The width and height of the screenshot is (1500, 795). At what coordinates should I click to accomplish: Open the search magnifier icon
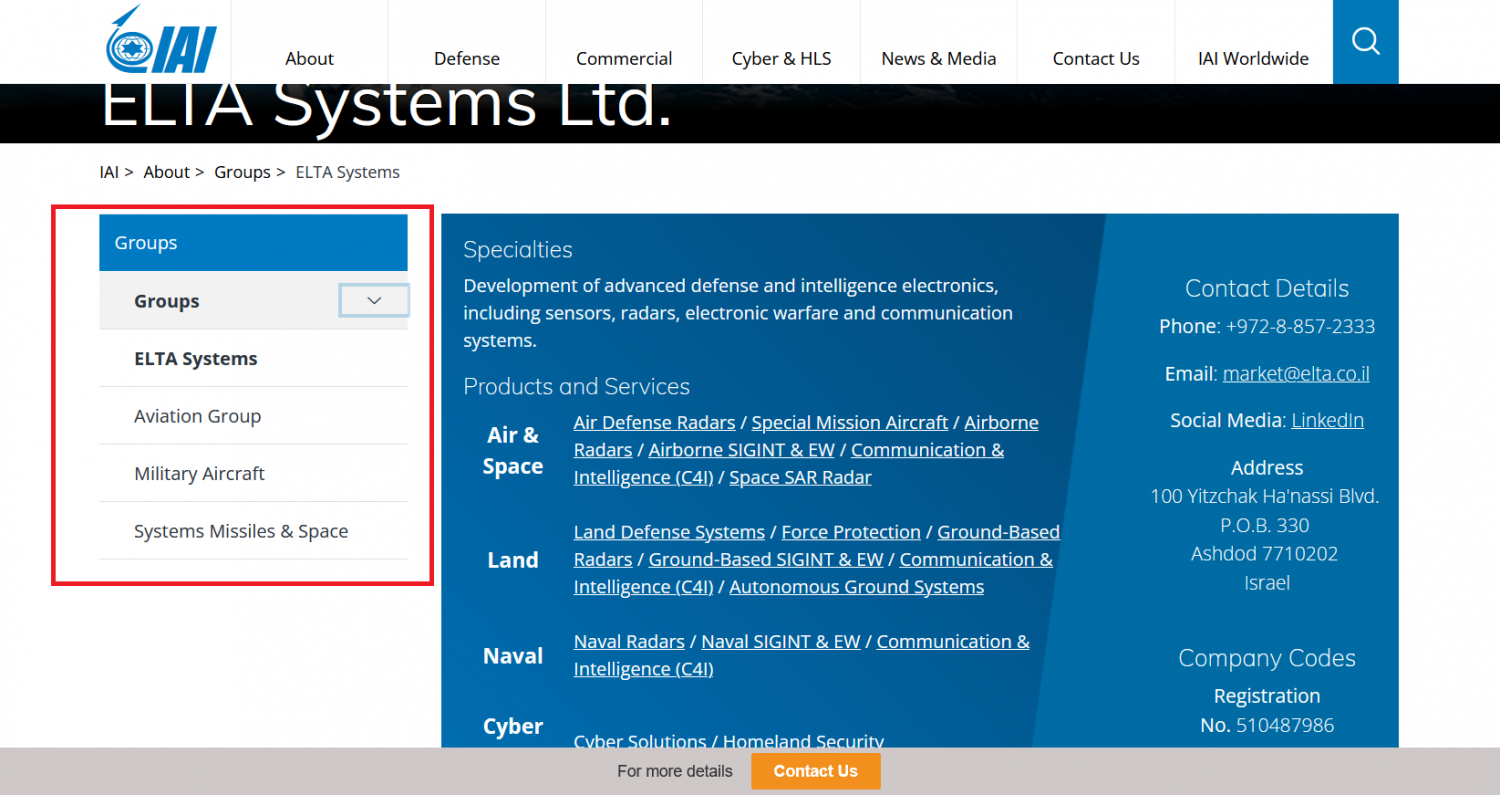click(x=1365, y=42)
